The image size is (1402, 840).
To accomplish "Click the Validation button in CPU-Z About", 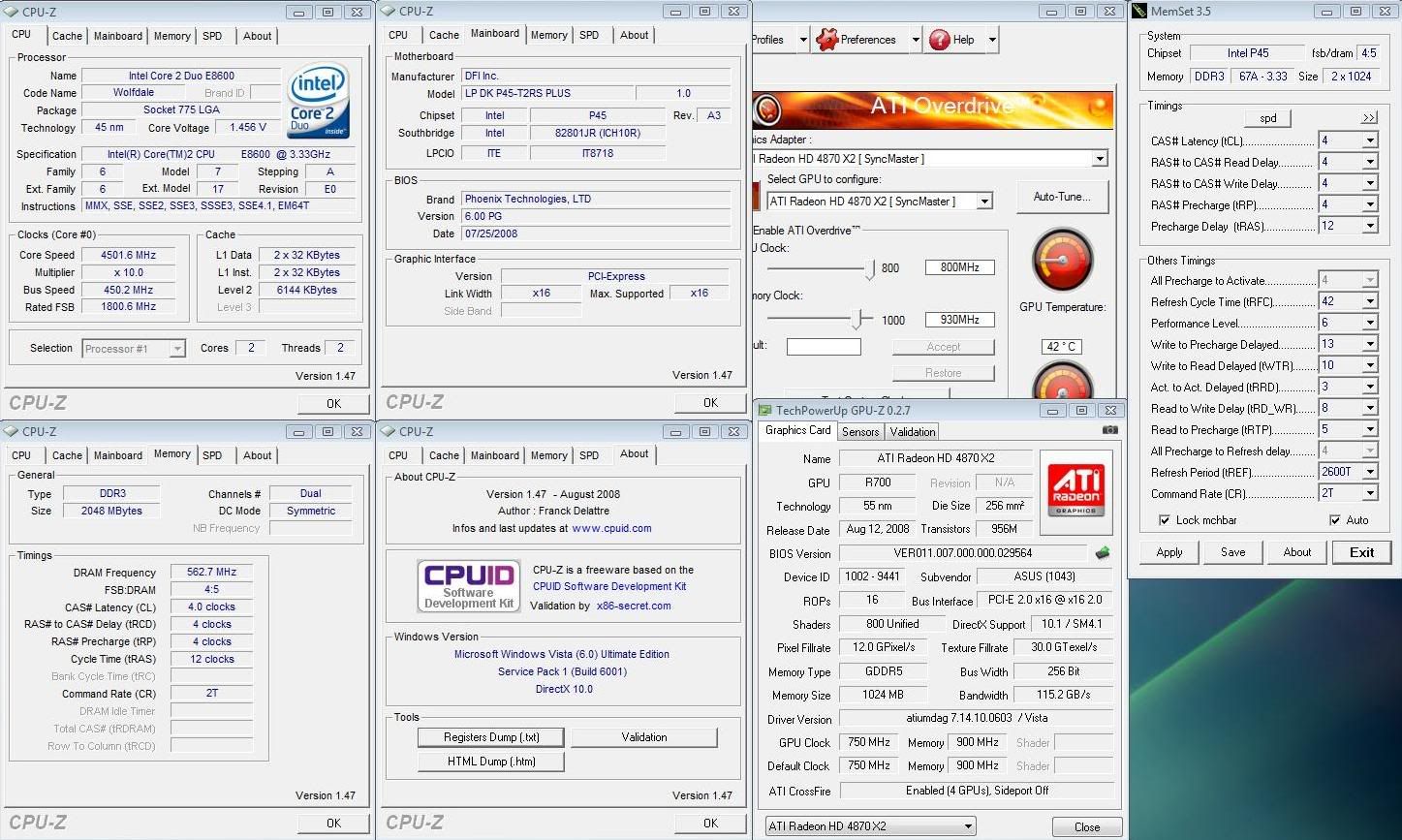I will coord(644,737).
